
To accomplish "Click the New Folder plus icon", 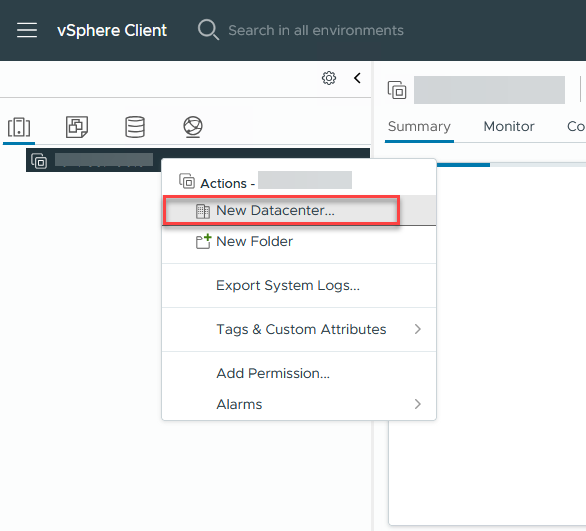I will pyautogui.click(x=203, y=241).
